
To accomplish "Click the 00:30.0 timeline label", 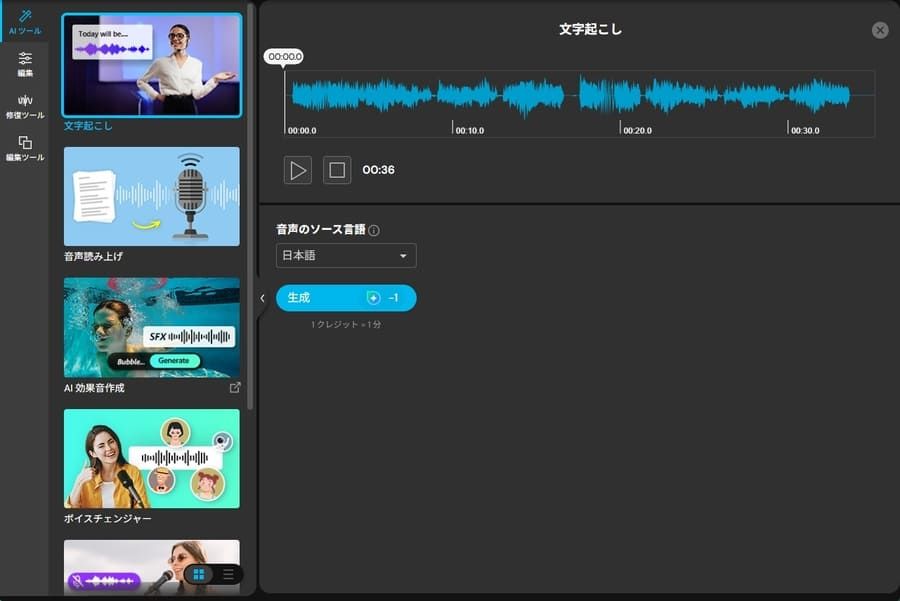I will (805, 130).
